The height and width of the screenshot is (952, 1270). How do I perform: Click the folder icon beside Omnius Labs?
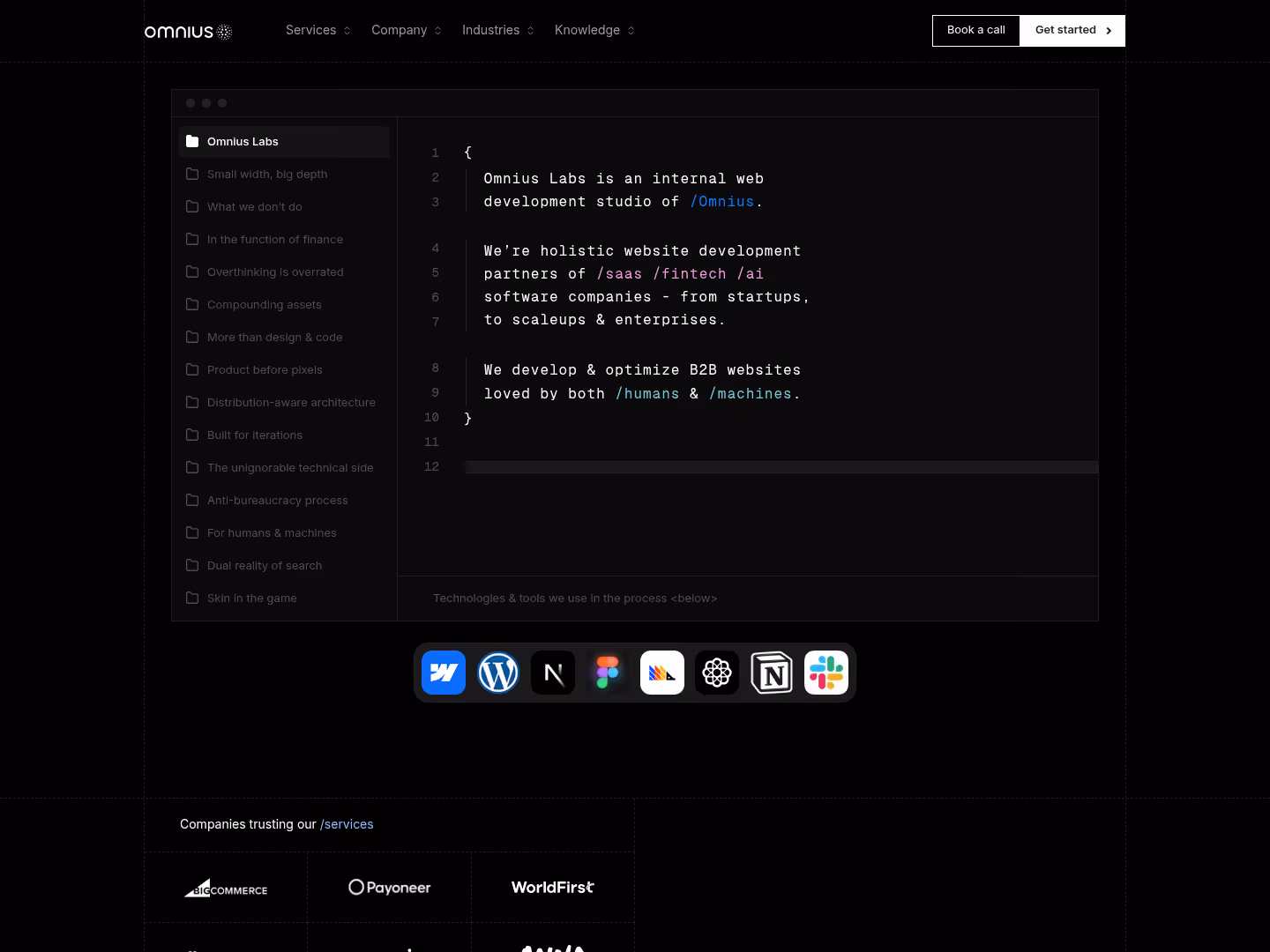(192, 141)
